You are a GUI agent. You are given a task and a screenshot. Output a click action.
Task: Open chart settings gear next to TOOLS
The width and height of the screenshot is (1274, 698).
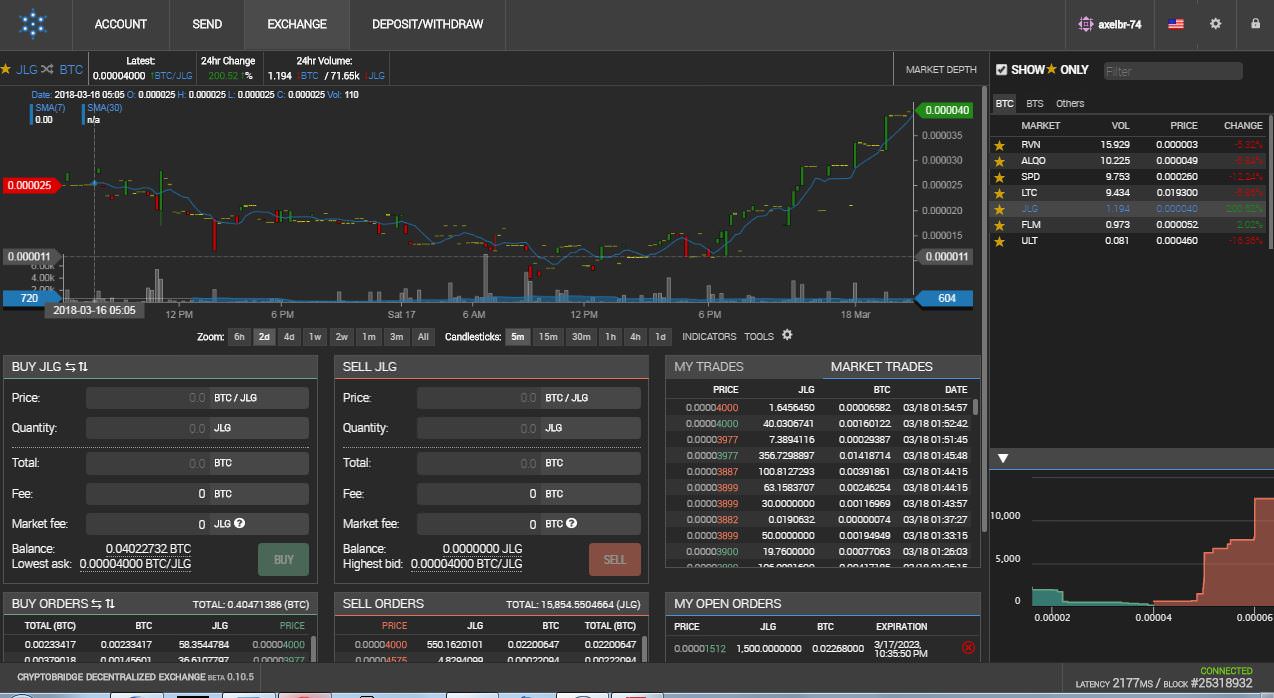[x=787, y=335]
